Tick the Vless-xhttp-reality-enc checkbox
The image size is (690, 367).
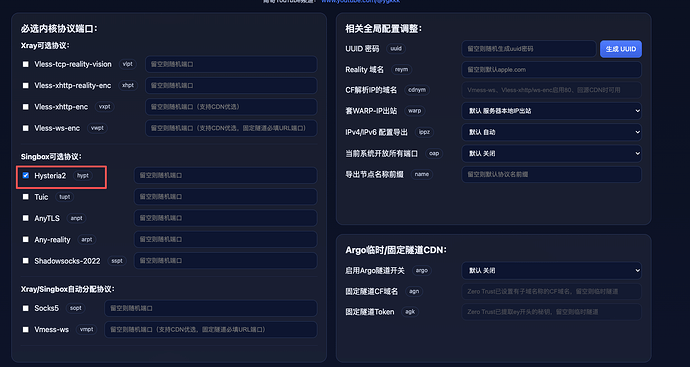click(x=26, y=85)
